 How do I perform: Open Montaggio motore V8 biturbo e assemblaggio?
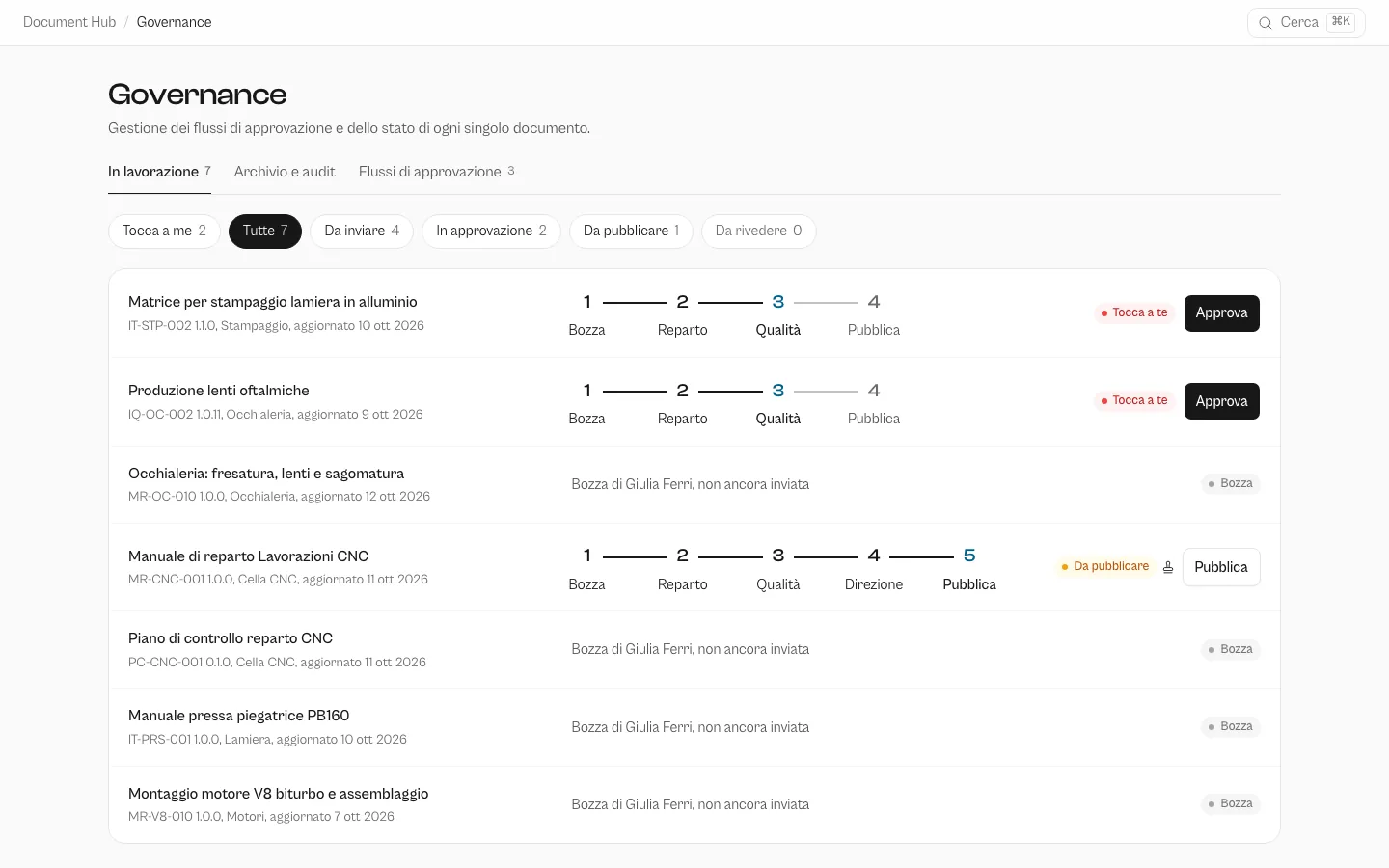(278, 794)
